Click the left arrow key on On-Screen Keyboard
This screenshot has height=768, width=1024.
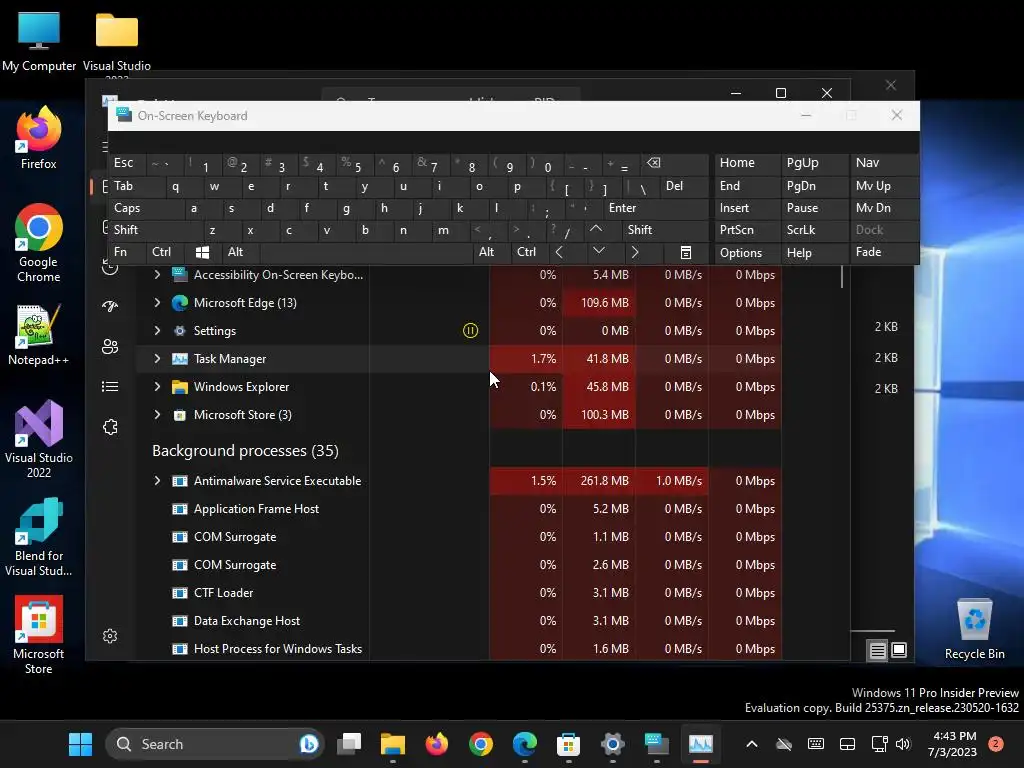click(x=559, y=252)
